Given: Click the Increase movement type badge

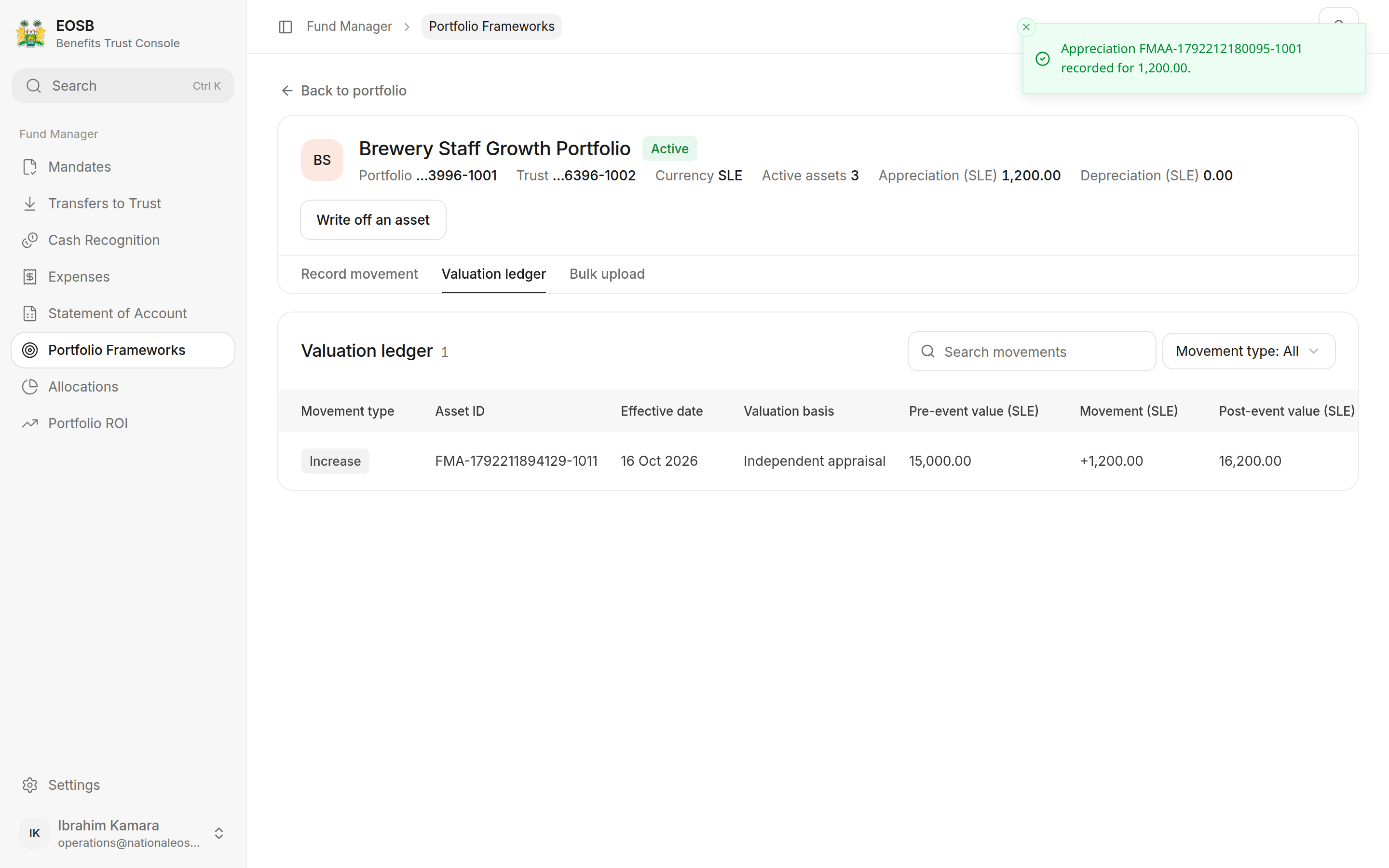Looking at the screenshot, I should (335, 461).
